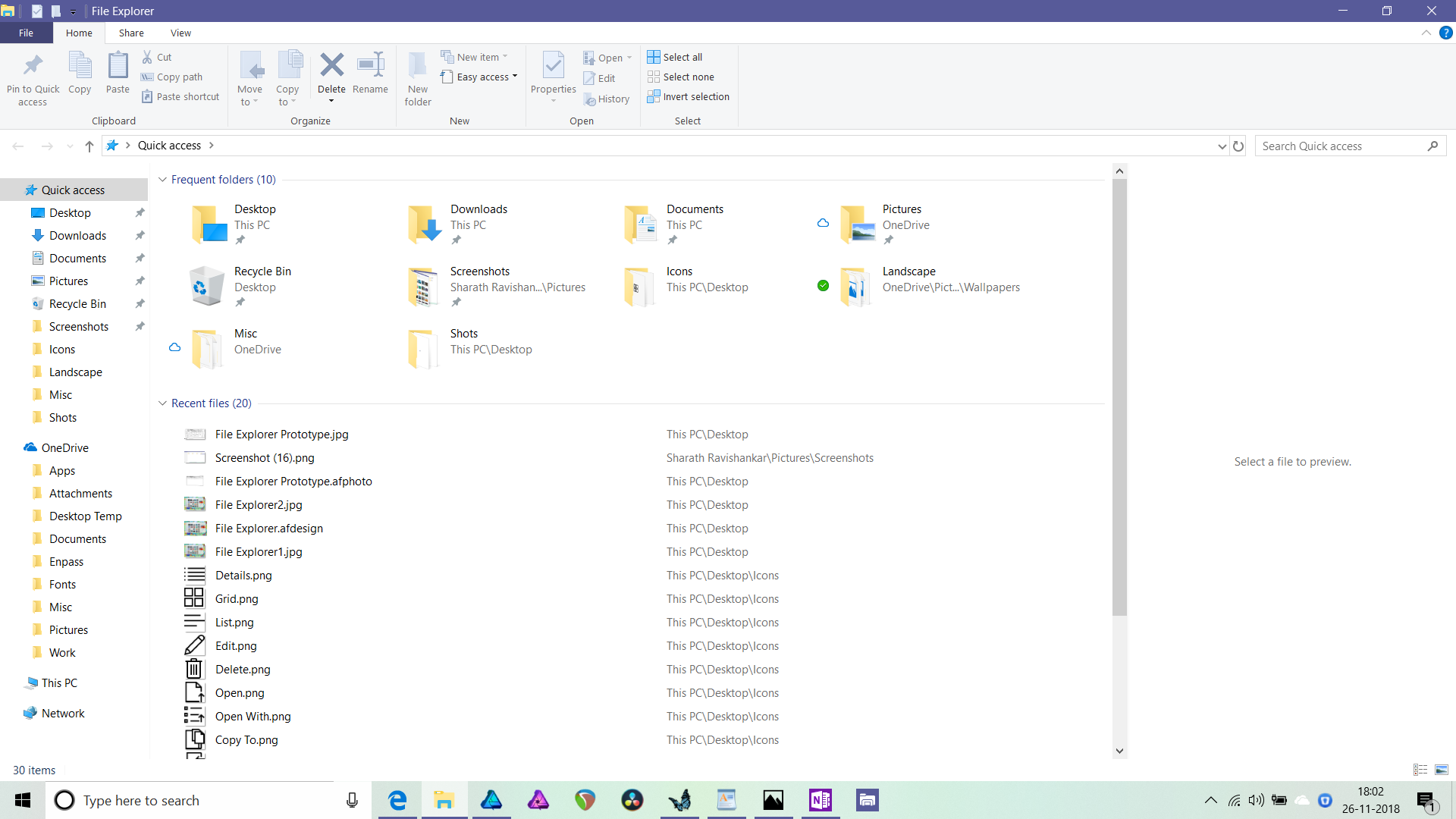Click the up arrow navigation icon
The image size is (1456, 819).
click(89, 146)
